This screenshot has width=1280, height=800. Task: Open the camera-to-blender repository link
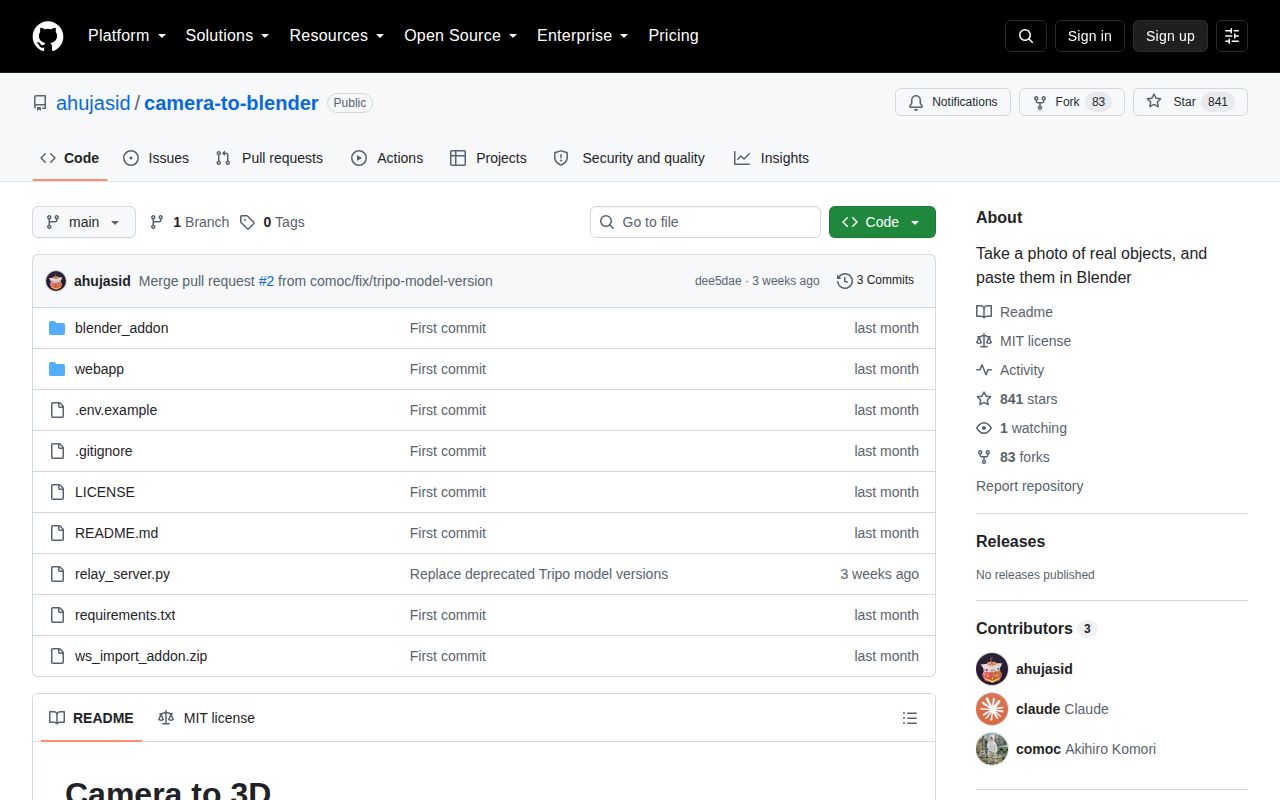(x=231, y=103)
